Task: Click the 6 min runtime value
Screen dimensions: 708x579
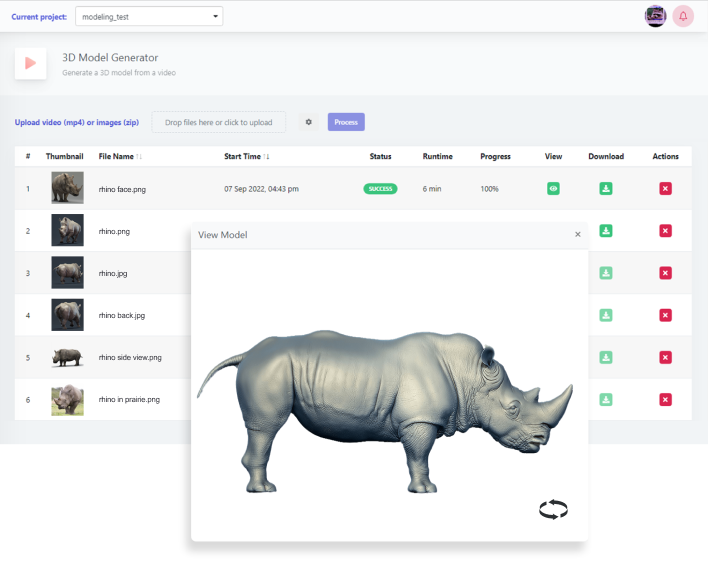Action: 432,189
